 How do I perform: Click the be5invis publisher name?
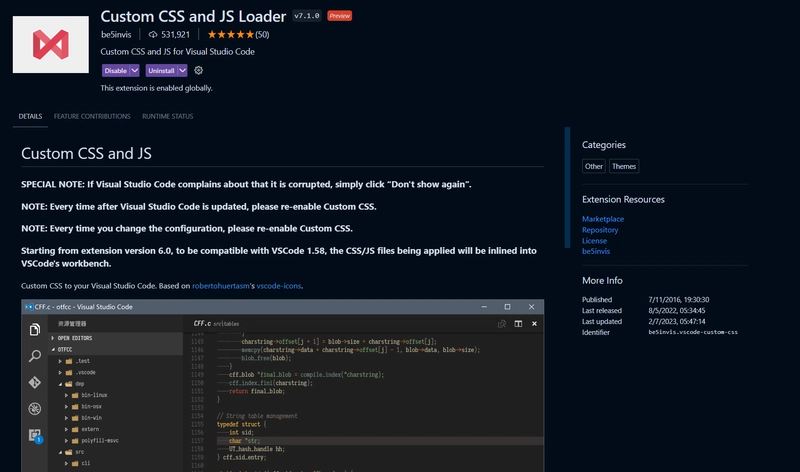point(116,35)
